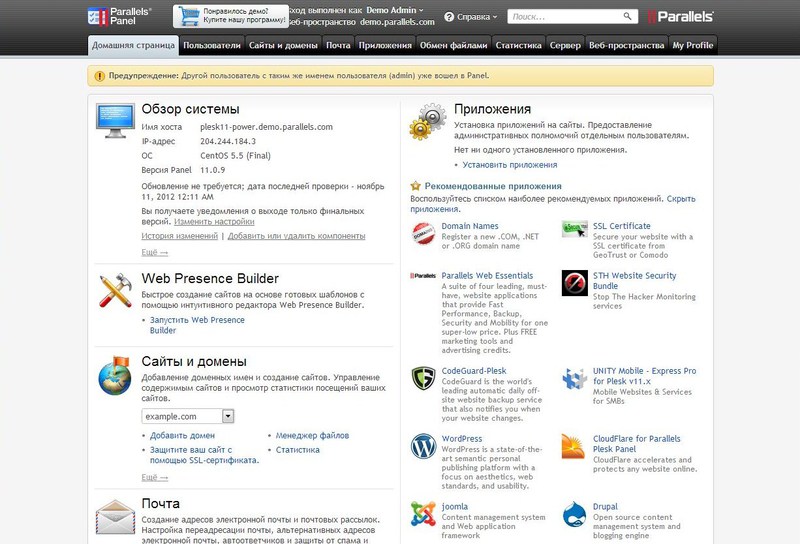Click the SSL Certificate icon
Viewport: 800px width, 544px height.
pos(574,229)
